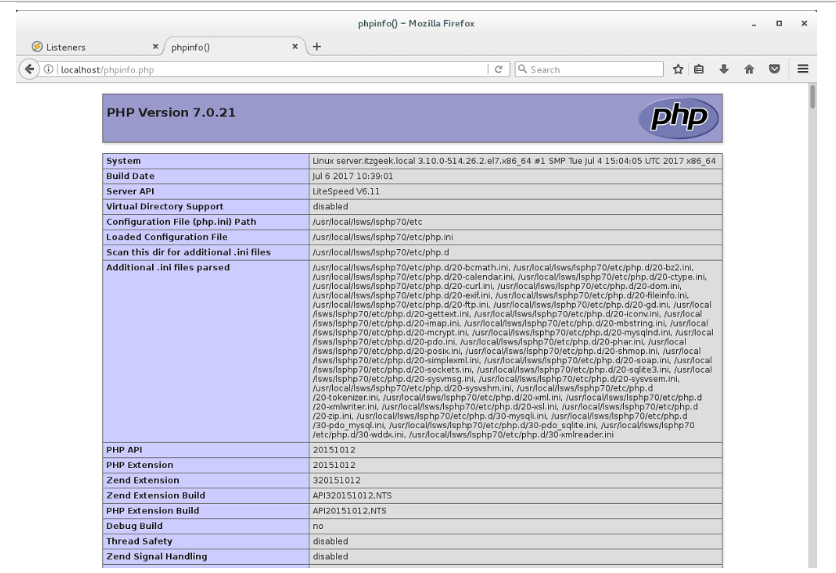Click the 'Build Date' row label

pos(130,176)
